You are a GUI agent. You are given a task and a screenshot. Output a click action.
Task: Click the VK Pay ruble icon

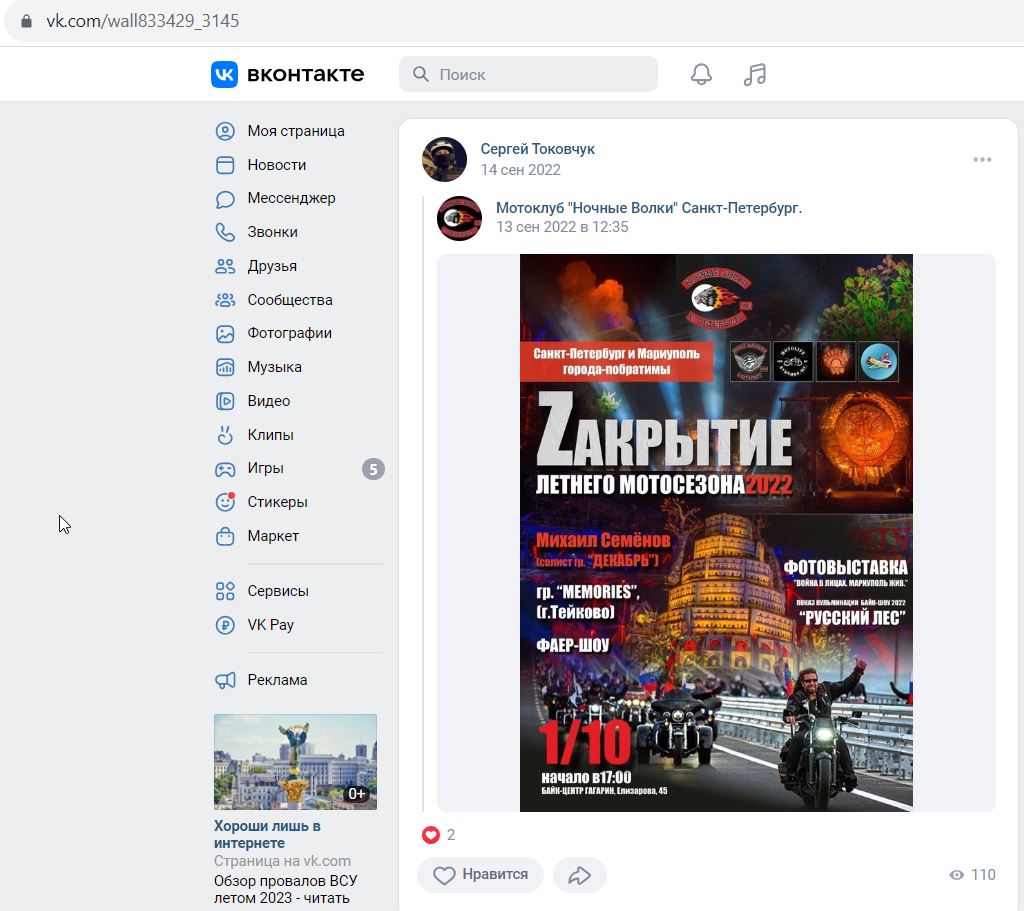point(225,625)
